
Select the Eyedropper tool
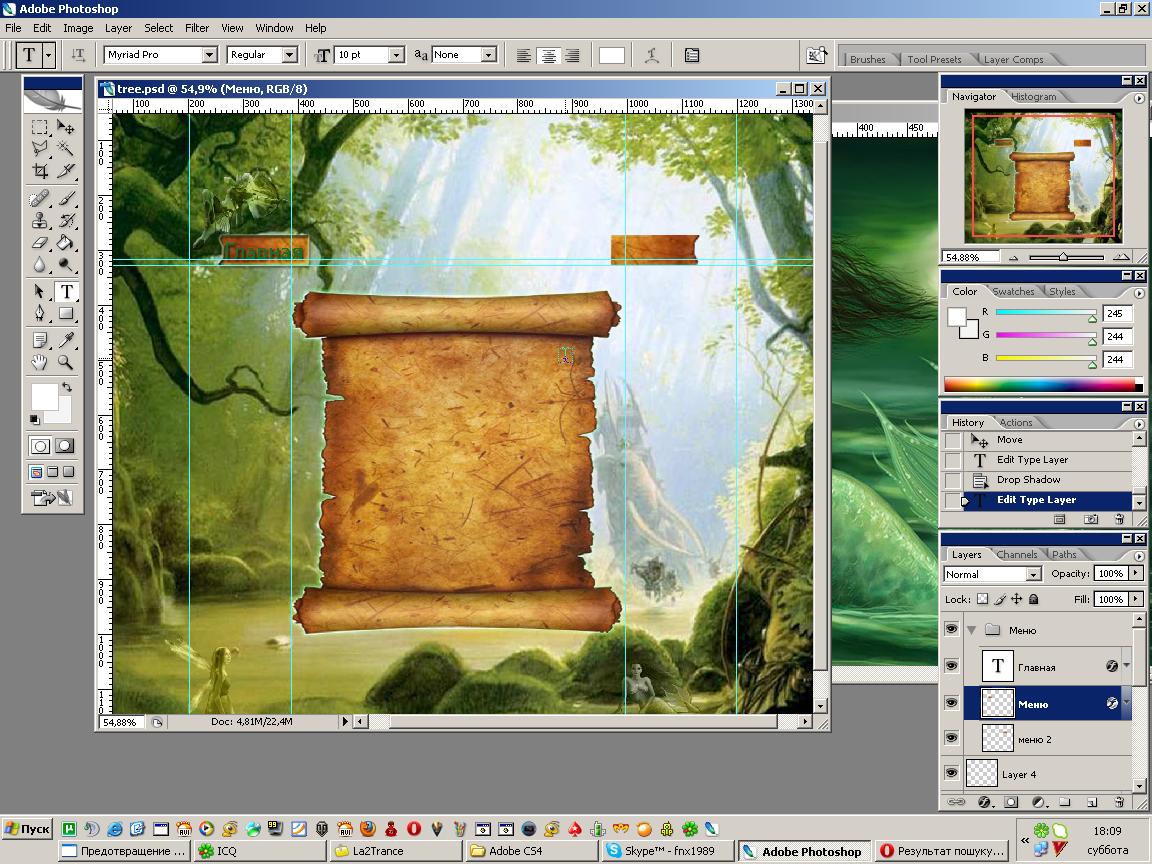tap(66, 340)
